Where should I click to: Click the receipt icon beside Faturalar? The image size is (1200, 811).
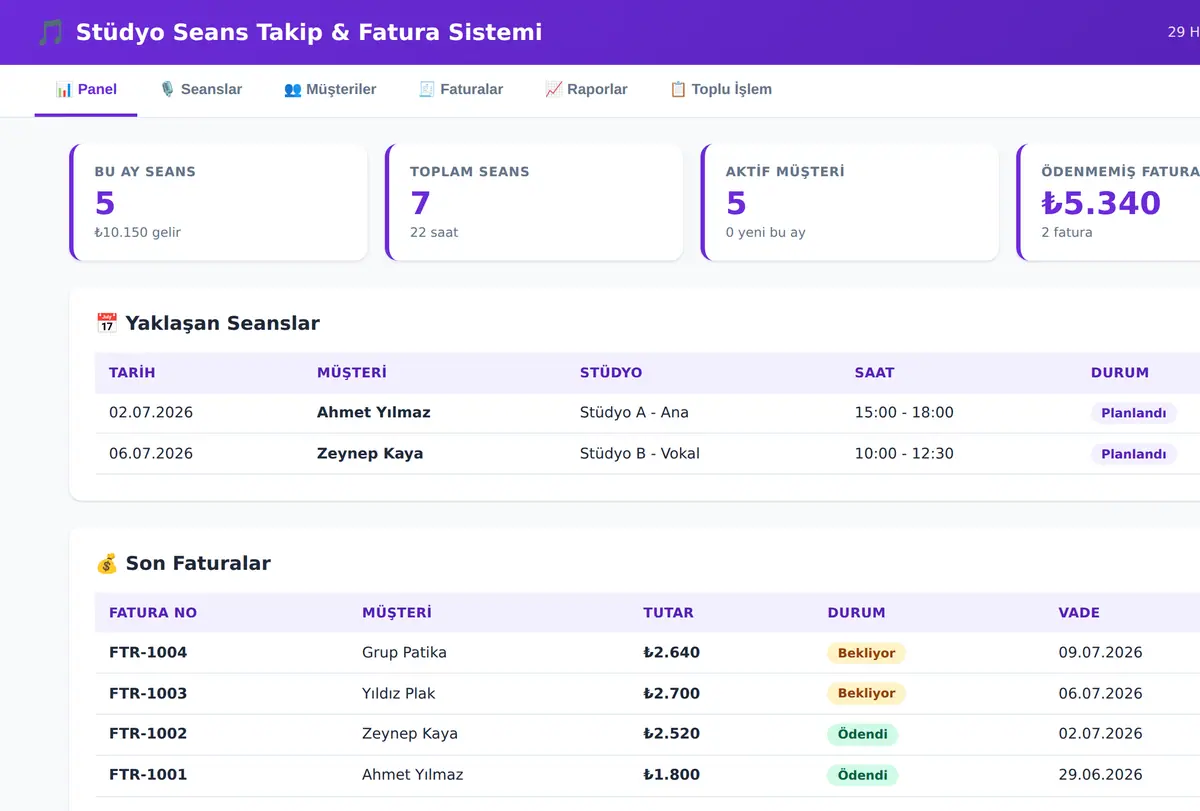[x=427, y=89]
